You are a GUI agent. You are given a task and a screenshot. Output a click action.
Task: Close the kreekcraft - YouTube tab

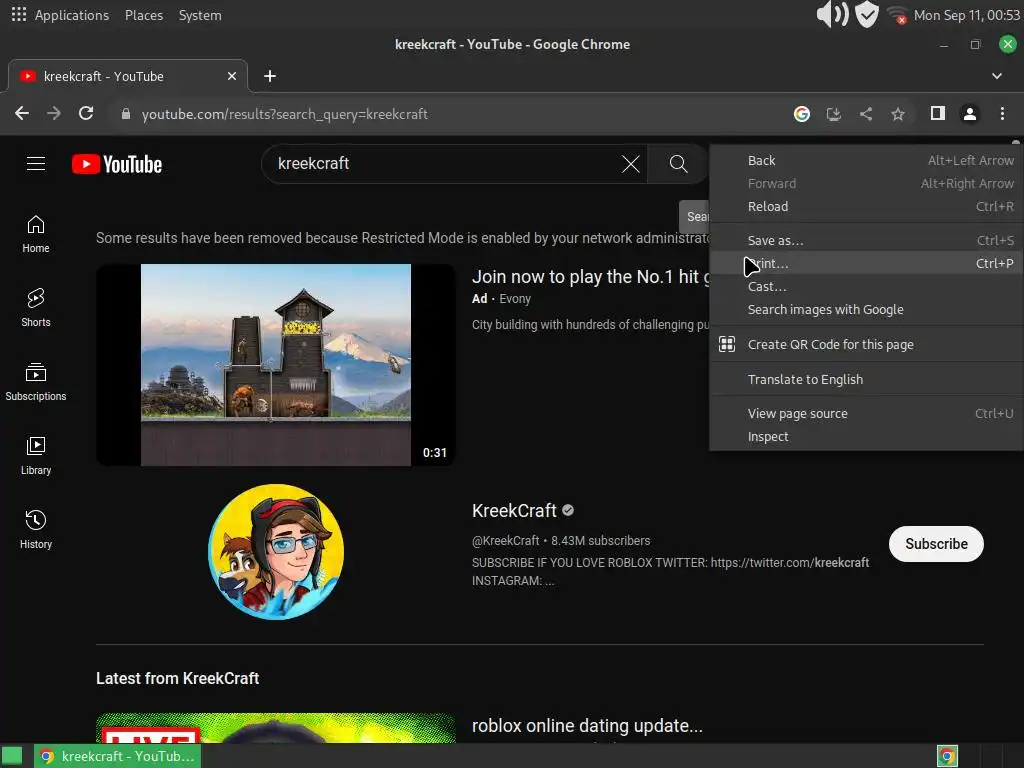click(231, 76)
